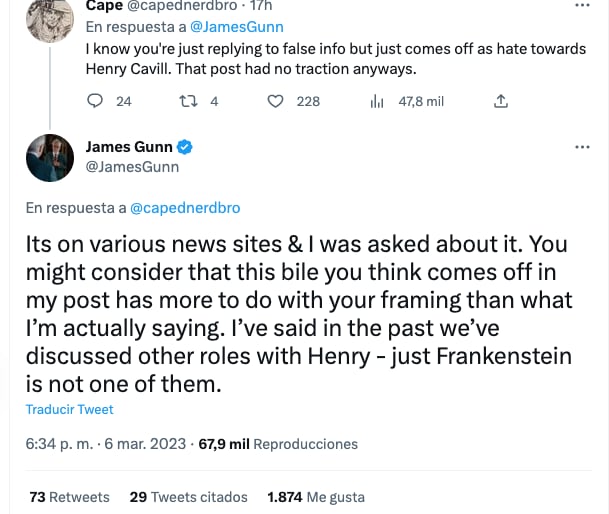Open more options on James Gunn's tweet
609x514 pixels.
(x=583, y=147)
